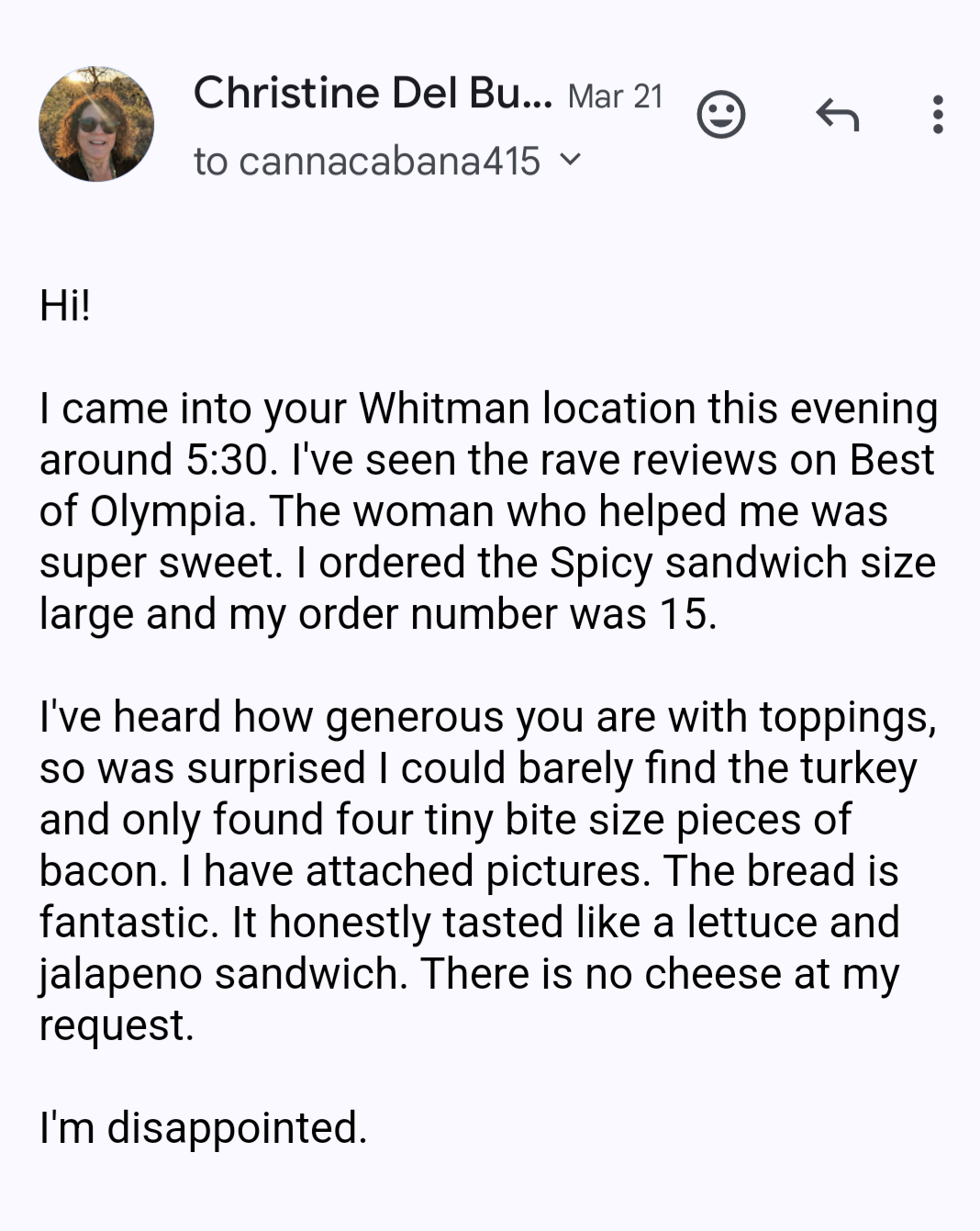The width and height of the screenshot is (980, 1231).
Task: Open the three-dot more options menu
Action: pyautogui.click(x=937, y=115)
